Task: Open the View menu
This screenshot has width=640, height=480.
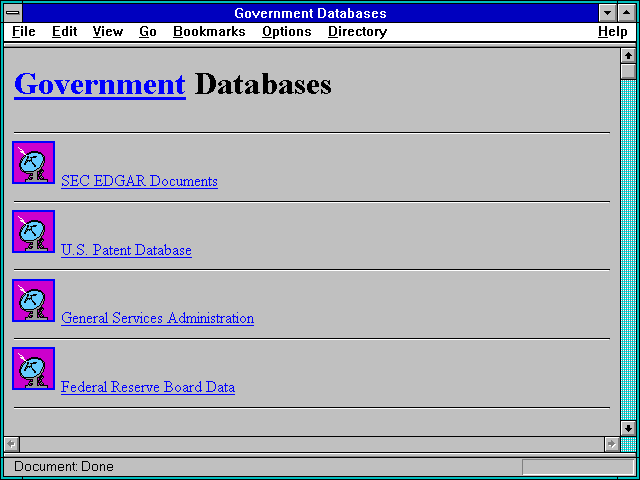Action: click(x=108, y=32)
